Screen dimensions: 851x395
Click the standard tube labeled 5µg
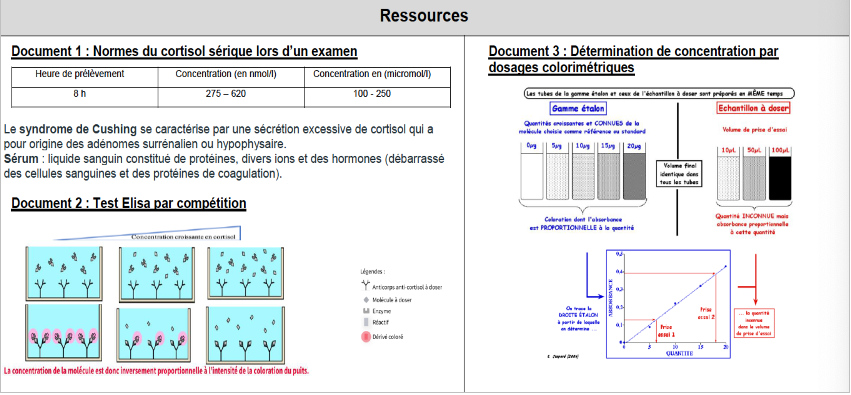pyautogui.click(x=556, y=171)
